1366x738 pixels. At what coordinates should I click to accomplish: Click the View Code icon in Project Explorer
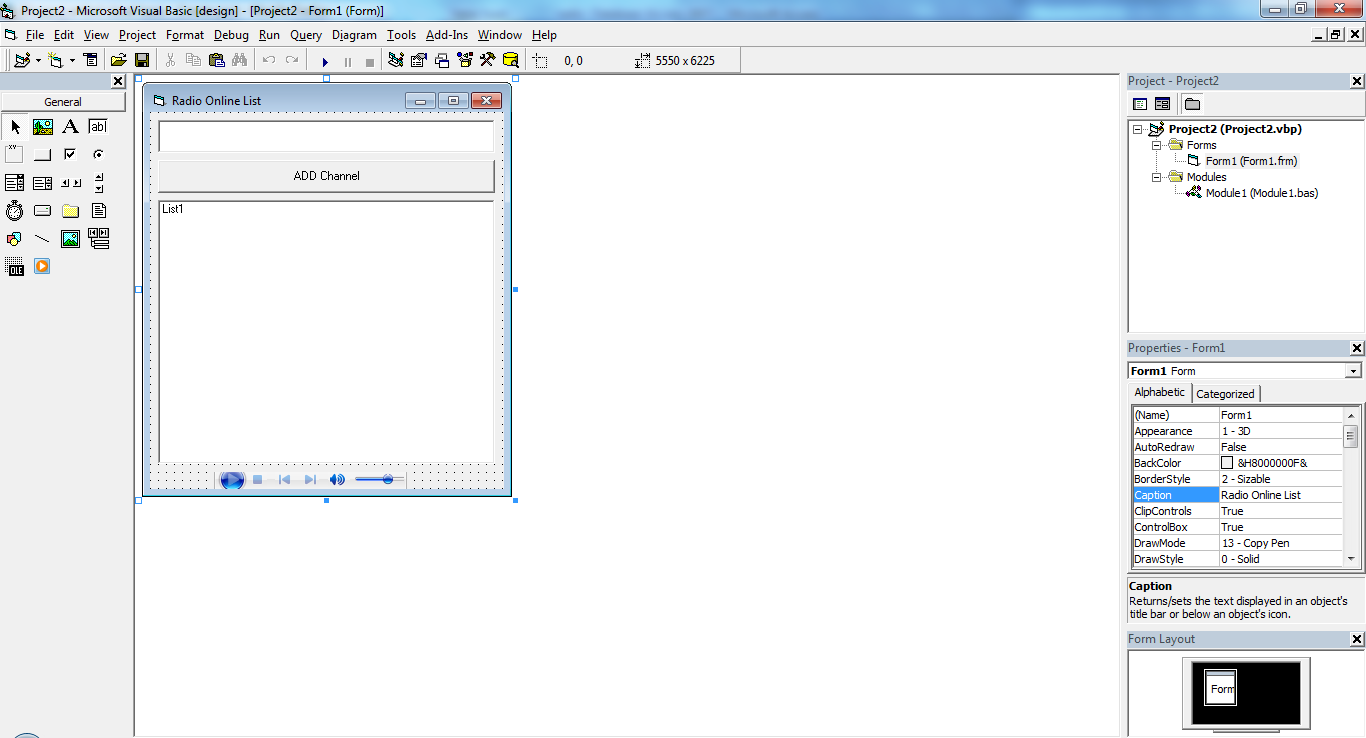tap(1140, 103)
